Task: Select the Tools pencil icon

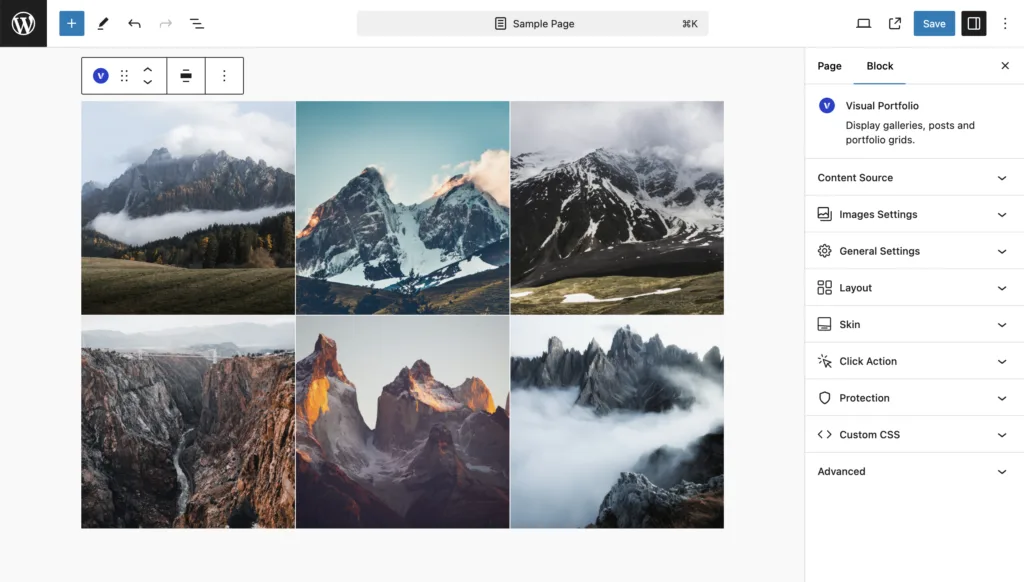Action: (x=103, y=24)
